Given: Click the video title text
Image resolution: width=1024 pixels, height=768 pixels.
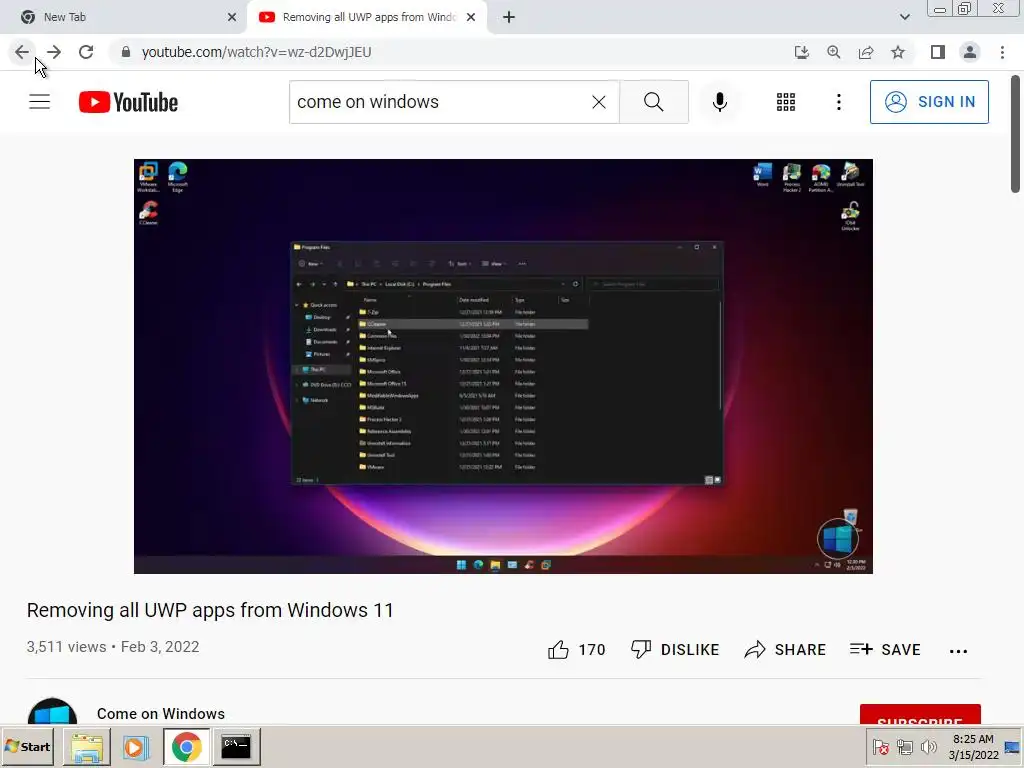Looking at the screenshot, I should click(x=210, y=610).
